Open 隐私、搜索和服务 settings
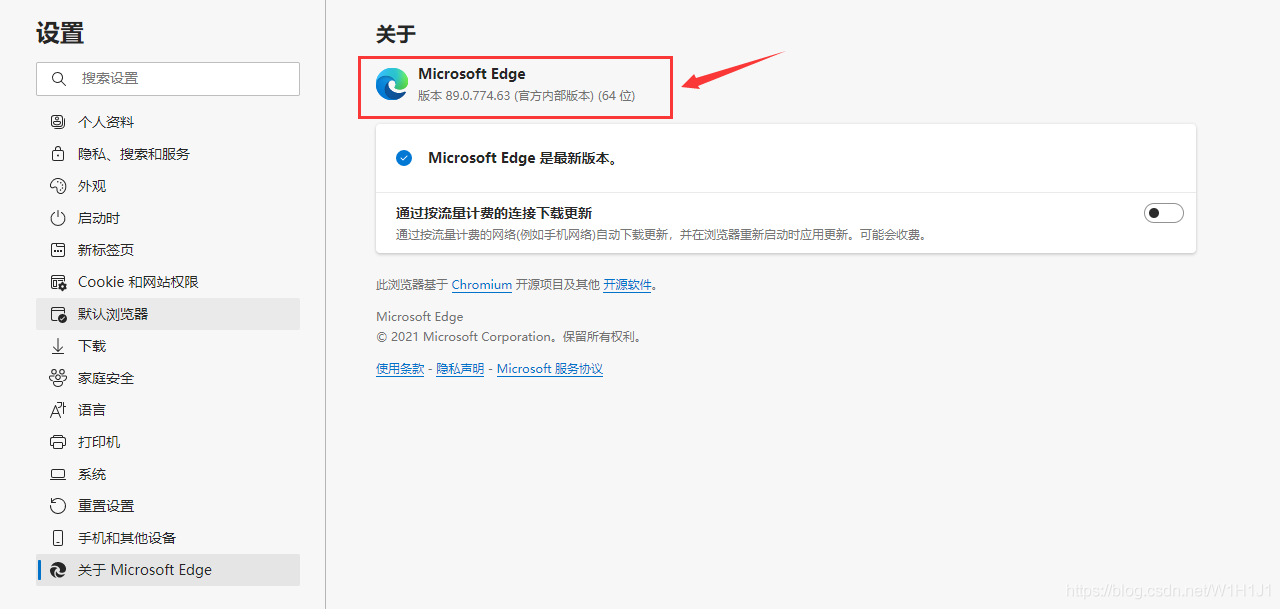This screenshot has height=609, width=1280. coord(168,154)
